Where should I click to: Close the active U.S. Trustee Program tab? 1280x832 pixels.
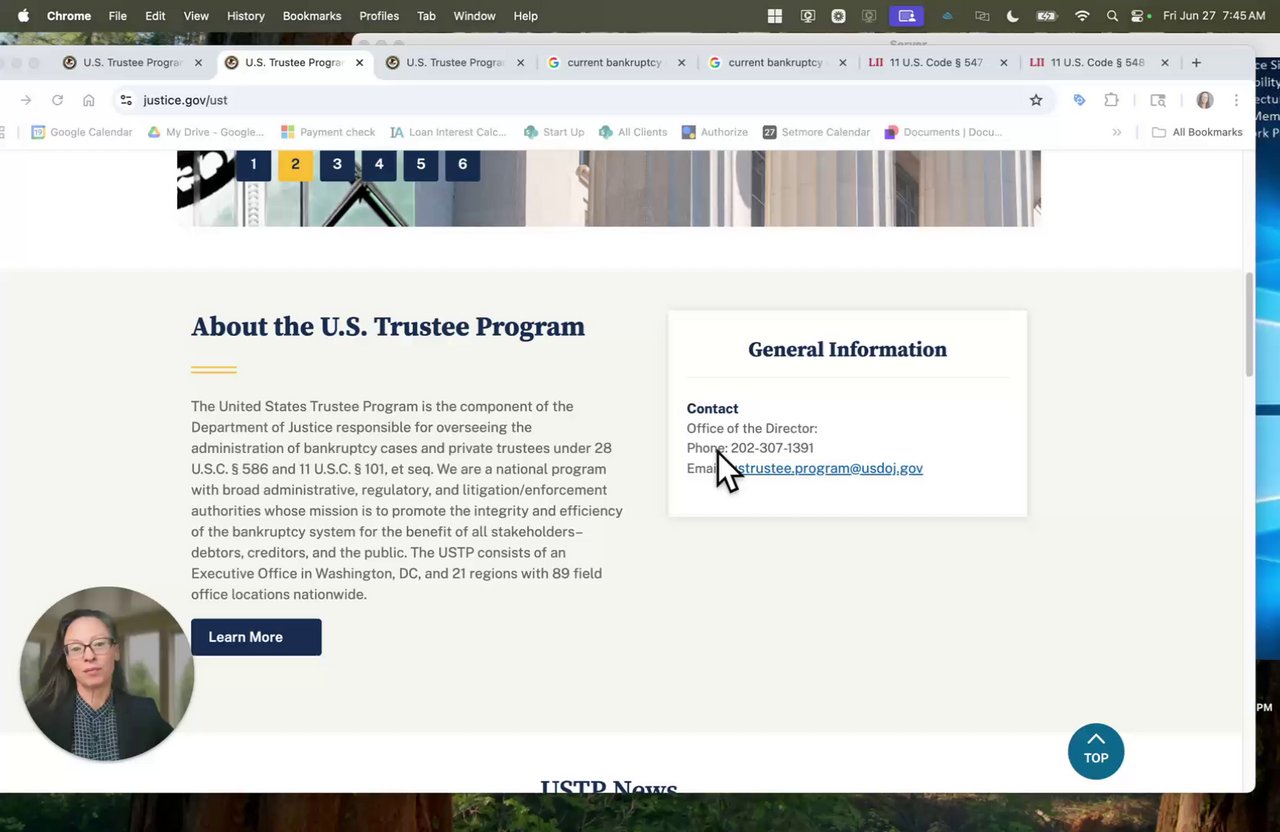click(359, 62)
